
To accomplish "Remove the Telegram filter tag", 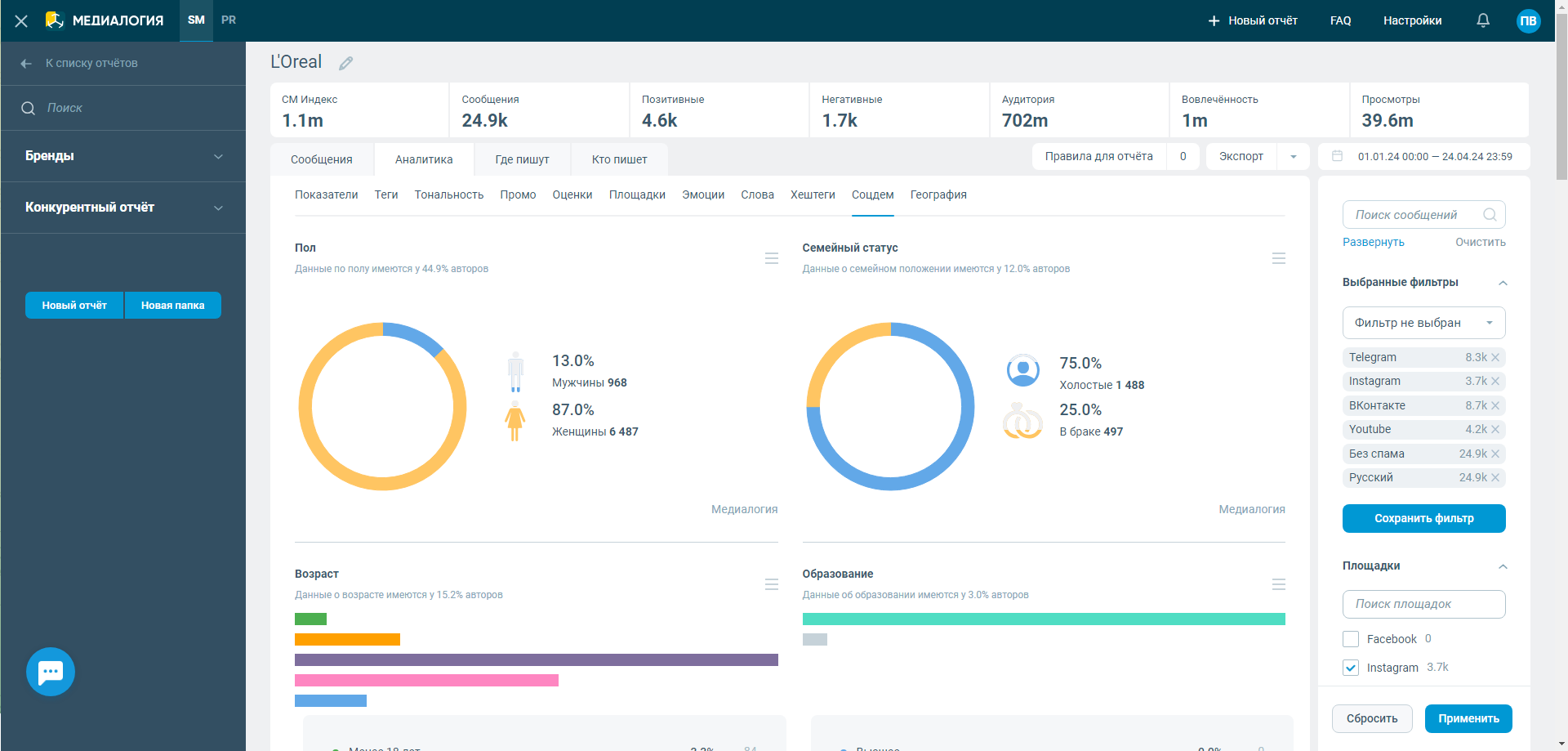I will coord(1495,358).
